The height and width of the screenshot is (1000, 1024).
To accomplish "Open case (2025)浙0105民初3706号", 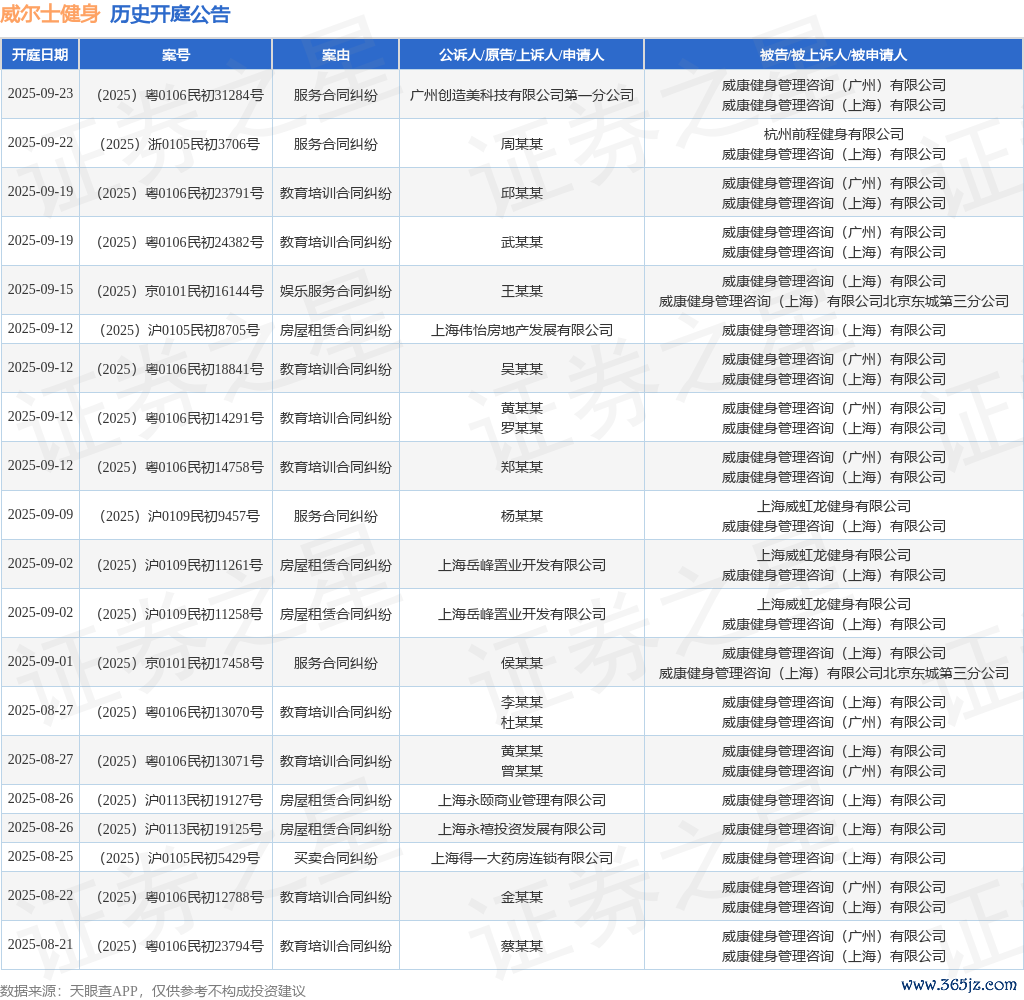I will pyautogui.click(x=176, y=144).
